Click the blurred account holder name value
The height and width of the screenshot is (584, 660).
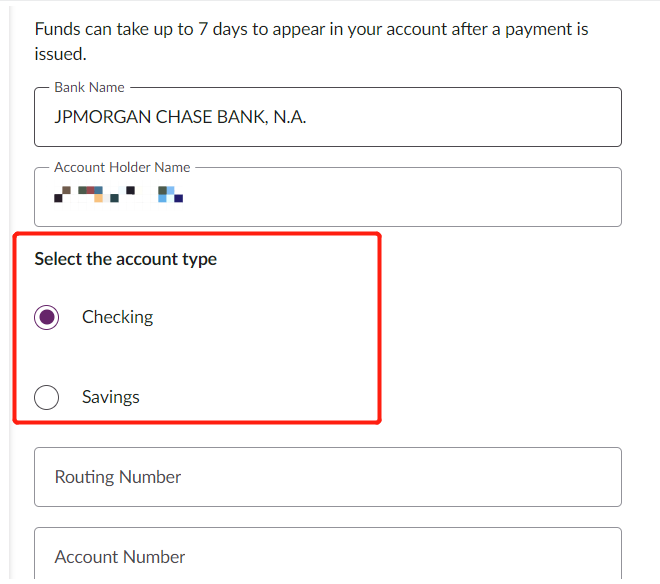tap(118, 194)
